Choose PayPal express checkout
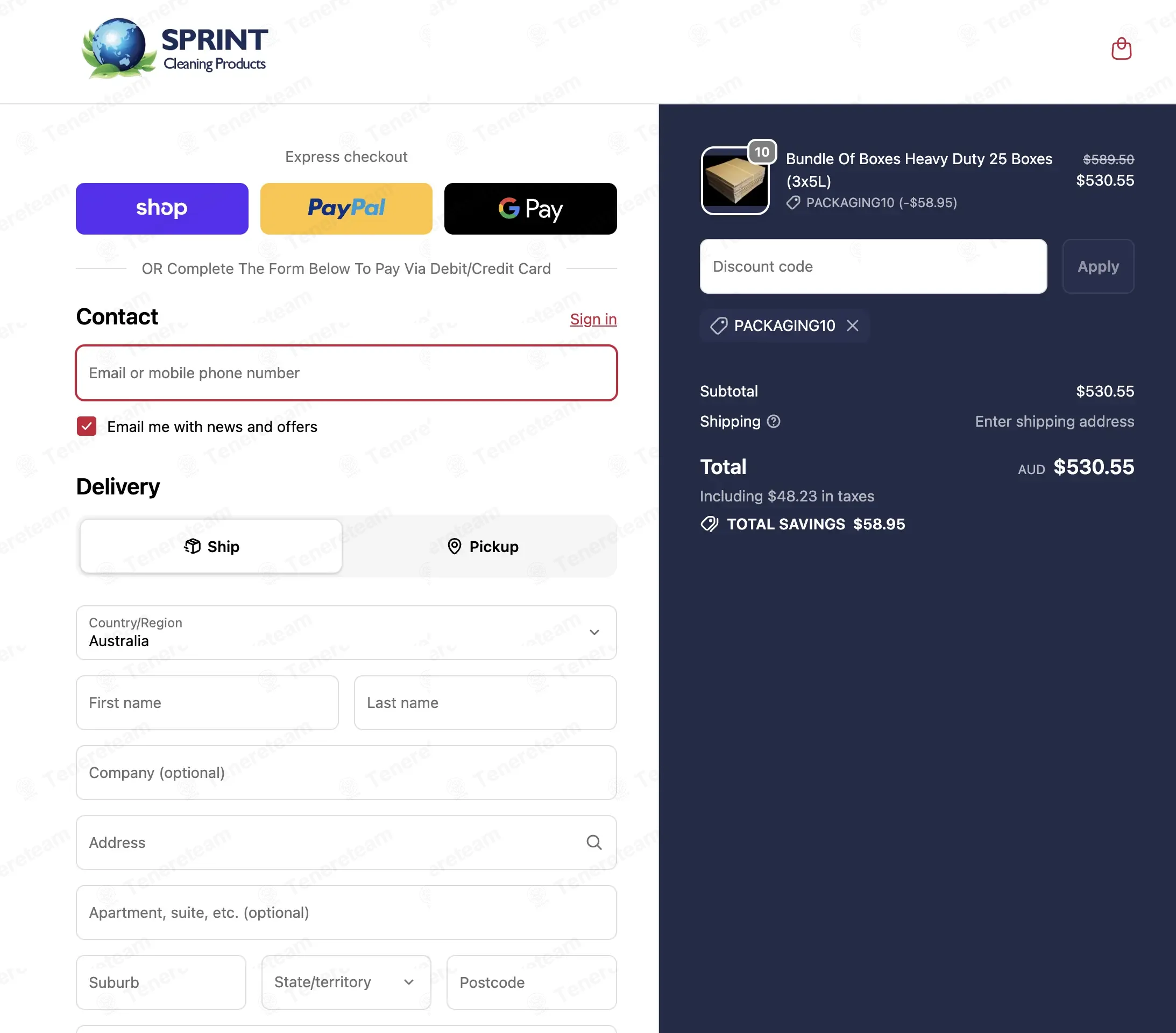This screenshot has width=1176, height=1033. tap(346, 208)
